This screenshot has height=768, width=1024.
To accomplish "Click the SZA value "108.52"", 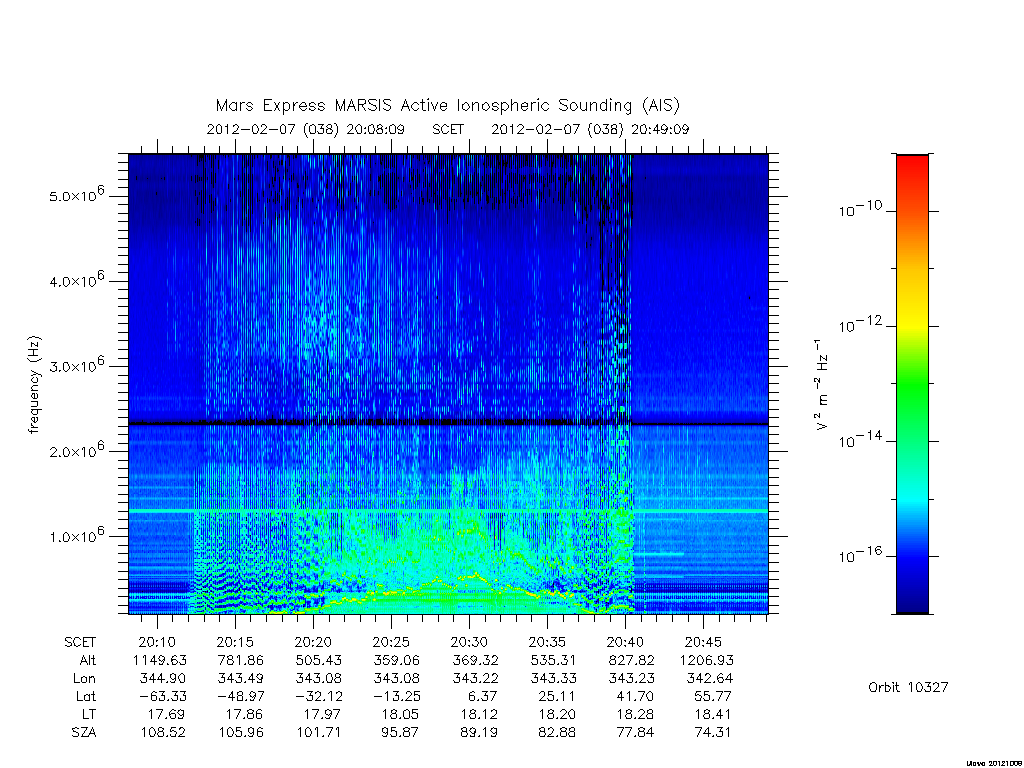I will pyautogui.click(x=163, y=732).
